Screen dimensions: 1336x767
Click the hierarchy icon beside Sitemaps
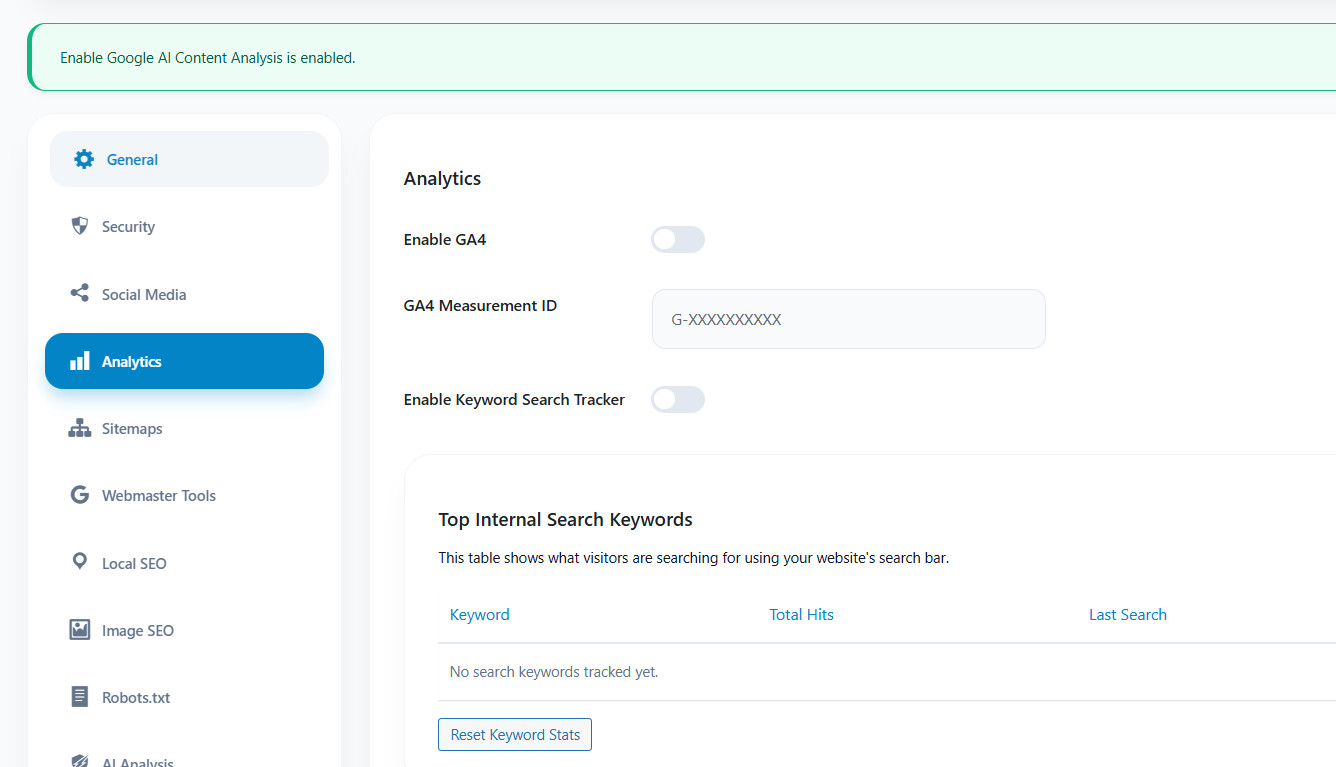80,428
